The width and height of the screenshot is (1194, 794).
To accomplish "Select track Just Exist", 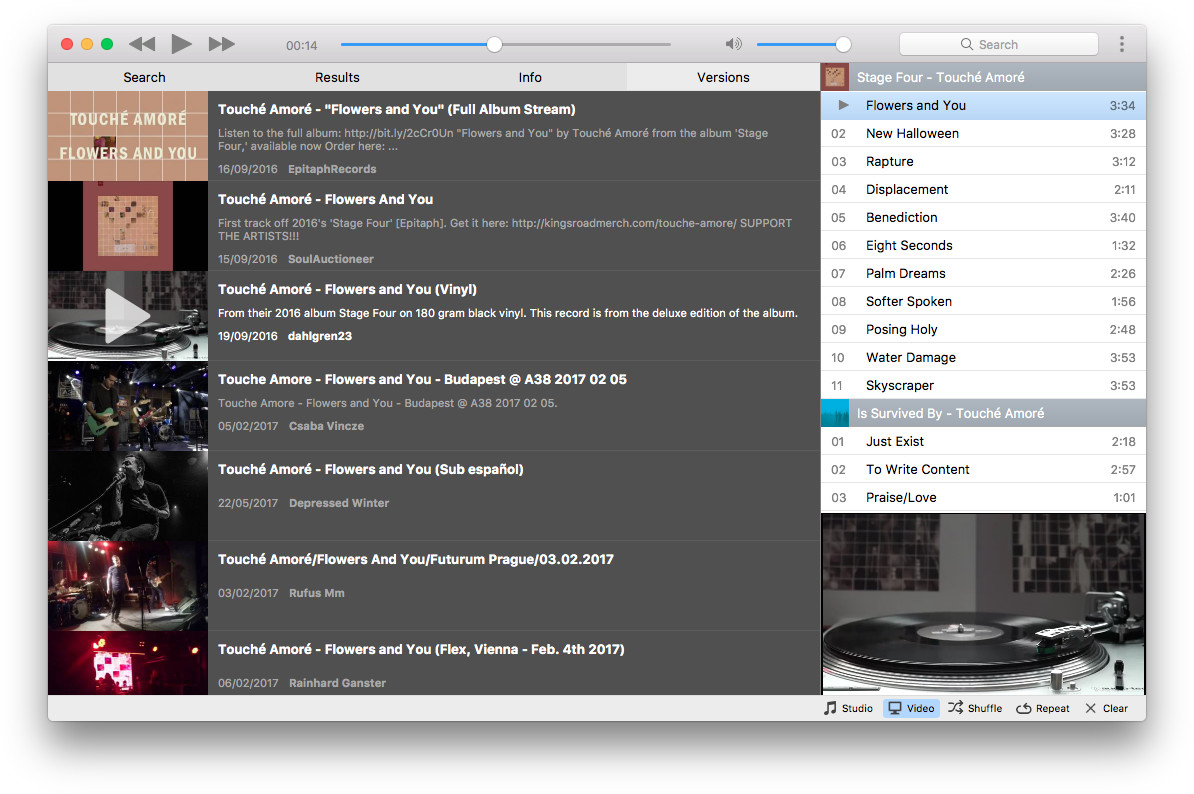I will pyautogui.click(x=983, y=442).
